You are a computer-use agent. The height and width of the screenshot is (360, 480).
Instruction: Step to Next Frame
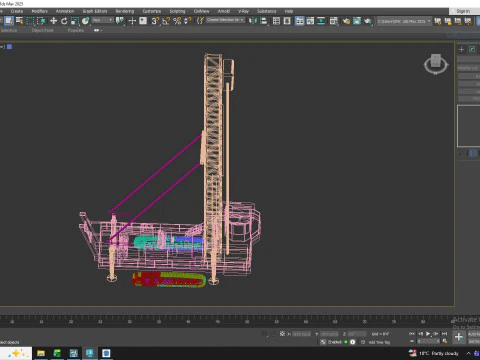(x=436, y=333)
